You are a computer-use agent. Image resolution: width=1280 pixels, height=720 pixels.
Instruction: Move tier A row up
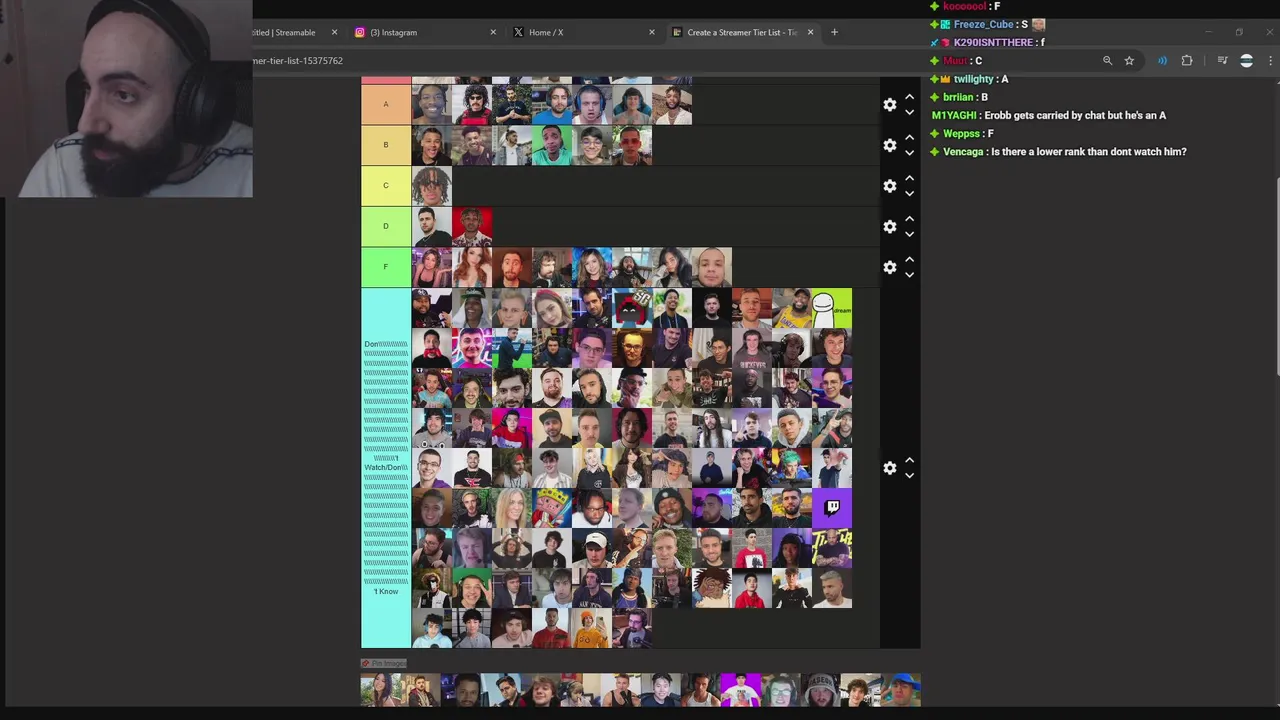point(909,97)
